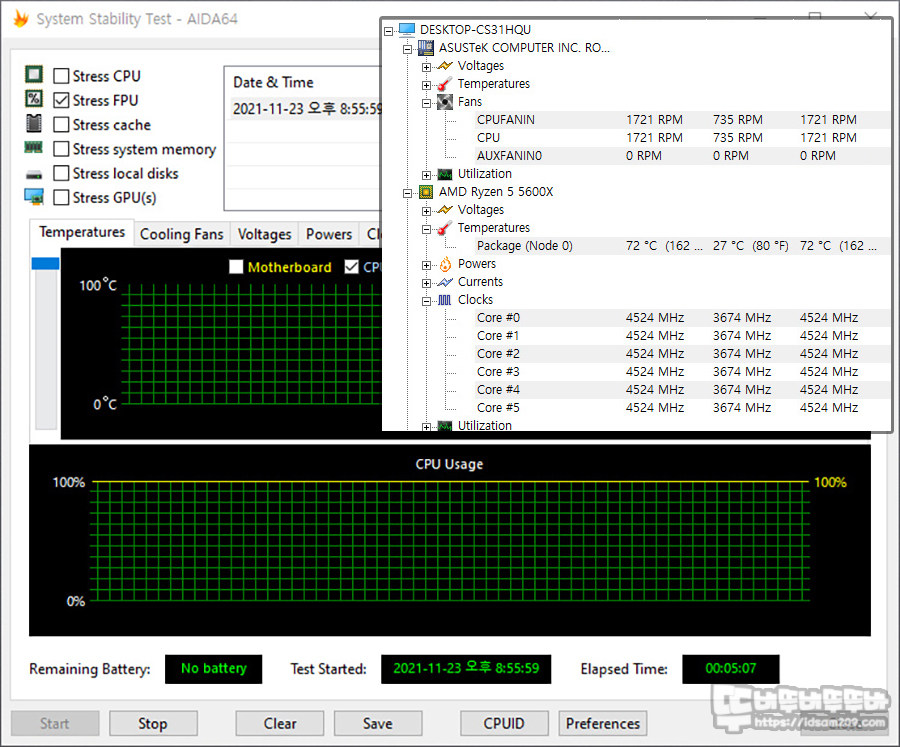The image size is (900, 747).
Task: Uncheck the Stress FPU checkbox
Action: 61,100
